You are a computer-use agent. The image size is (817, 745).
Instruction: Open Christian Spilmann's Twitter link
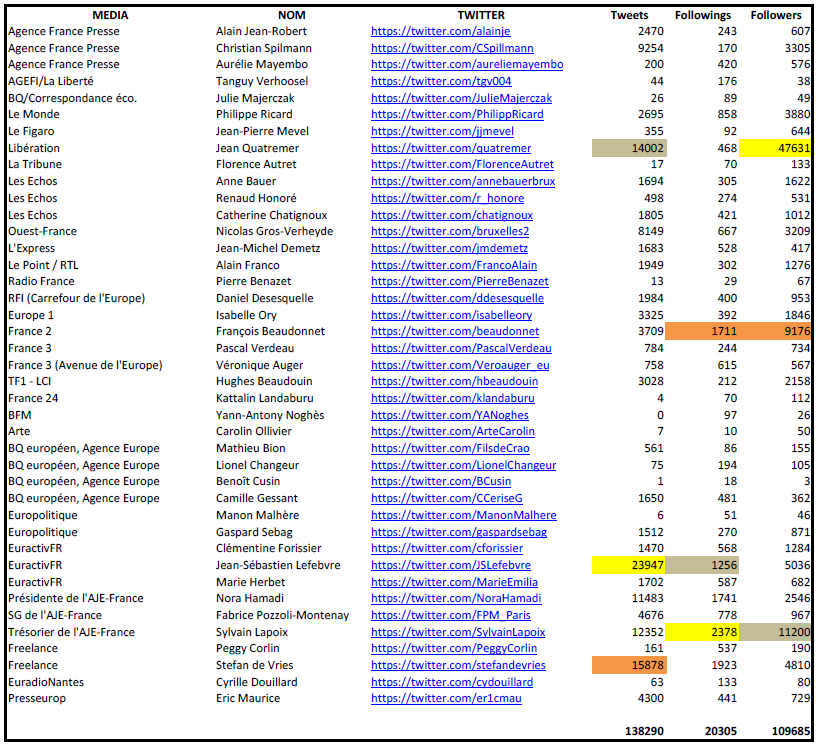pyautogui.click(x=452, y=48)
